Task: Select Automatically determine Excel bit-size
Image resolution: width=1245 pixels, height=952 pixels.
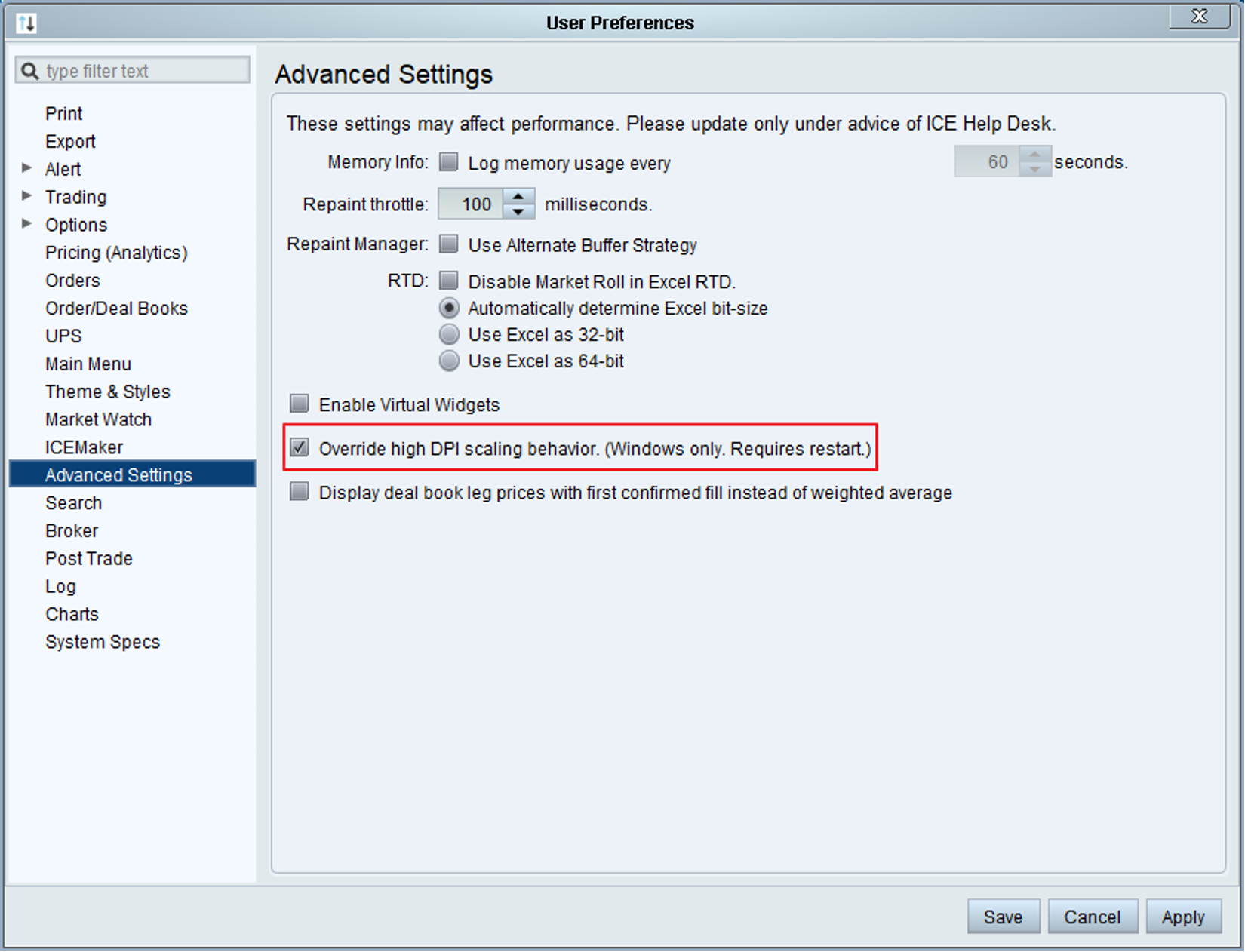Action: click(449, 308)
